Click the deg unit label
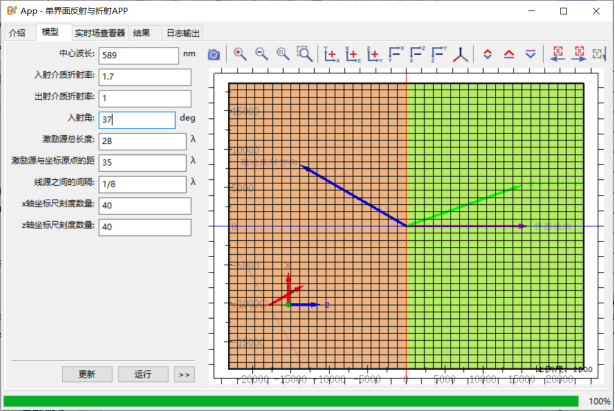 tap(187, 118)
